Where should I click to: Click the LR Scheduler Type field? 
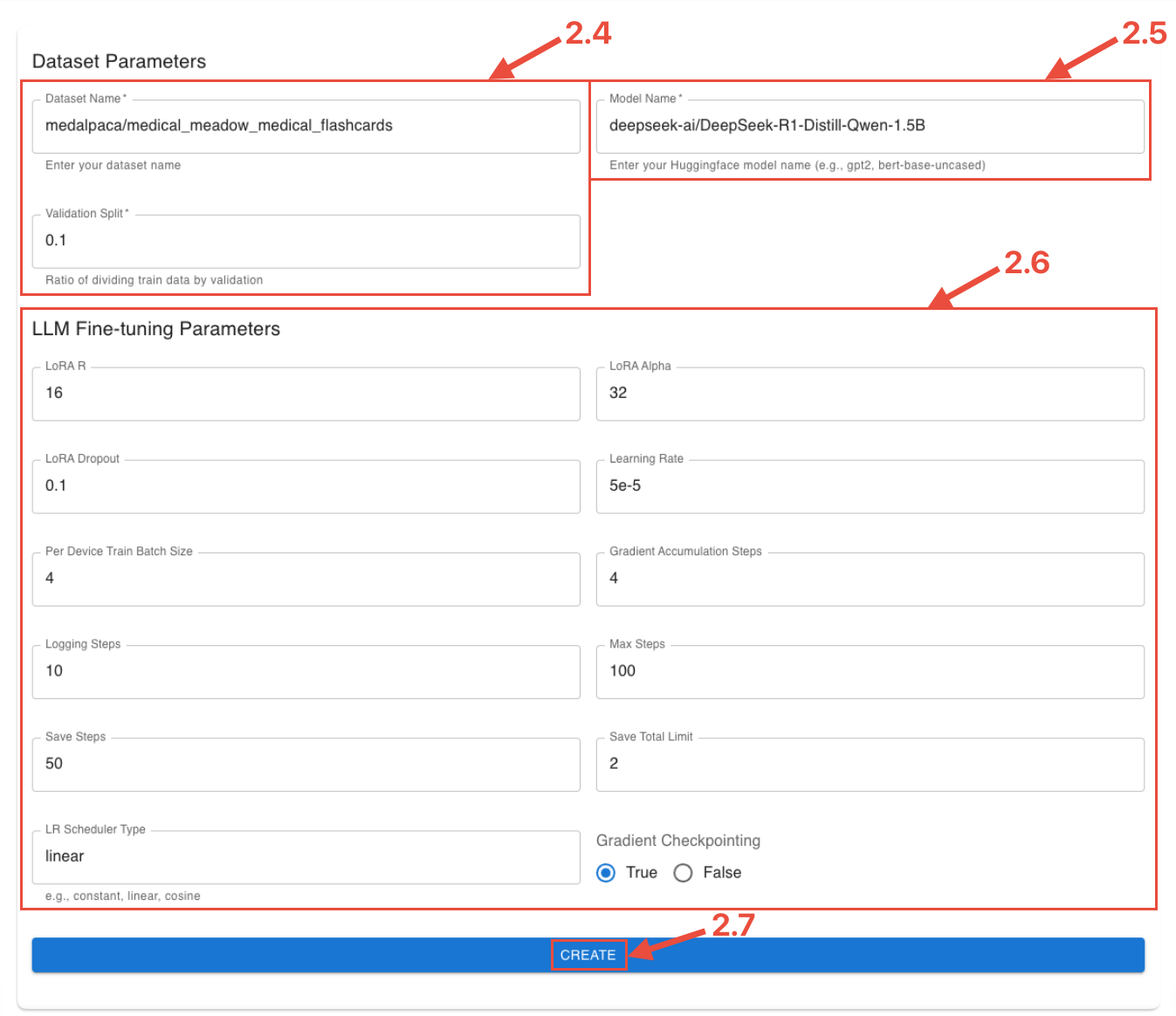(306, 856)
